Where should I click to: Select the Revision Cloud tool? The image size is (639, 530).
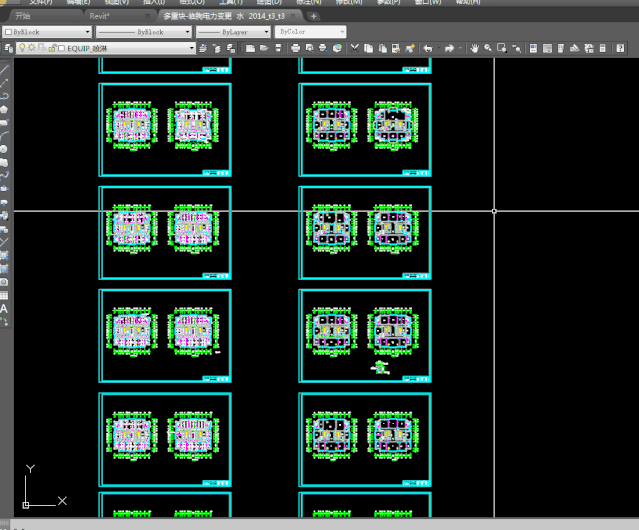[x=4, y=163]
